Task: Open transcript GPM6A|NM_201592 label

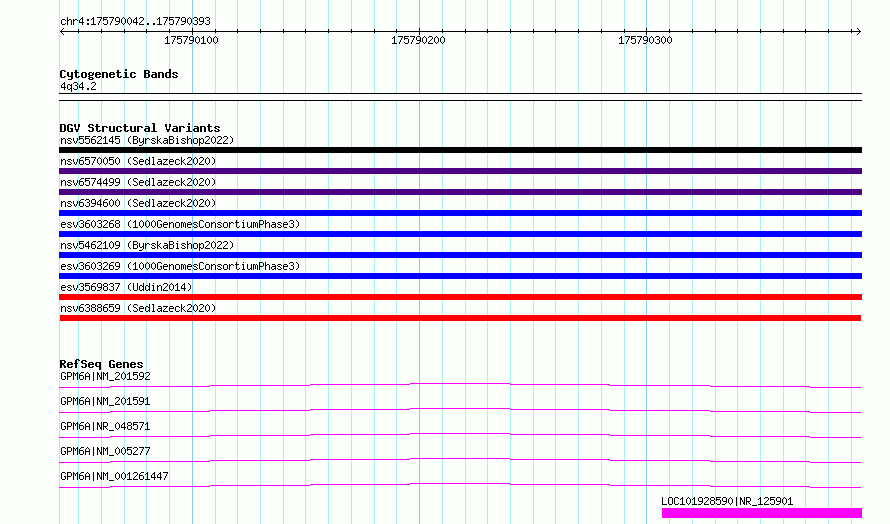Action: pyautogui.click(x=105, y=376)
